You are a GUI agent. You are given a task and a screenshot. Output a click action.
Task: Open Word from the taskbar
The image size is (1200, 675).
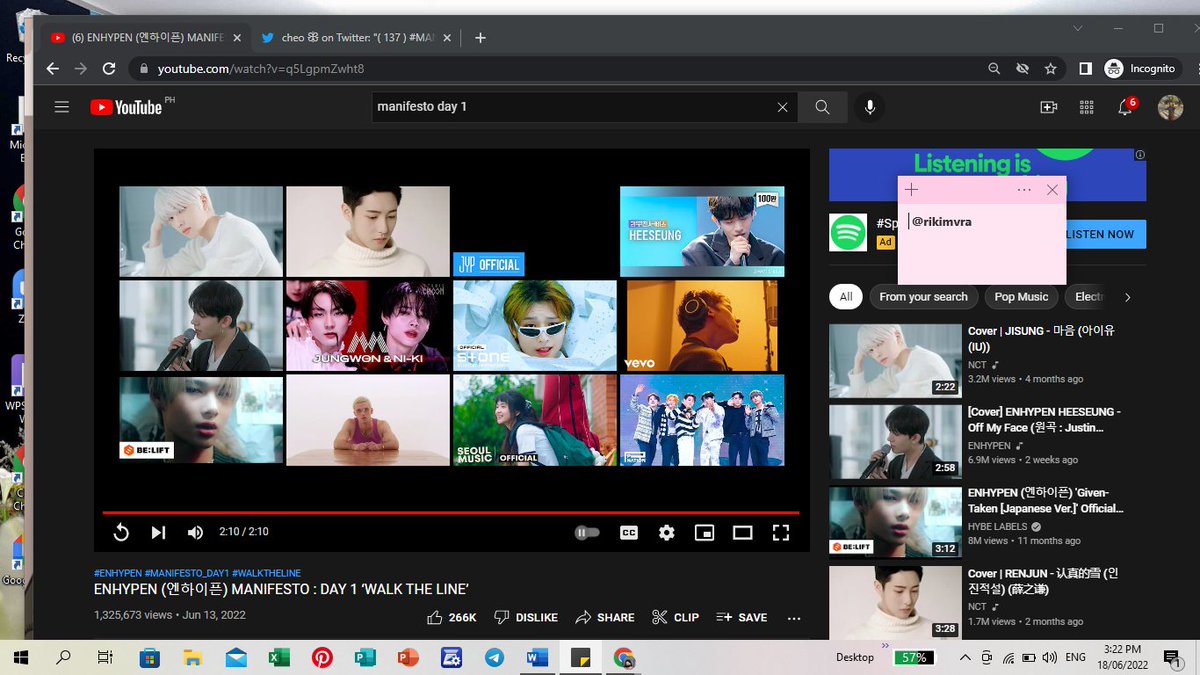[x=537, y=658]
